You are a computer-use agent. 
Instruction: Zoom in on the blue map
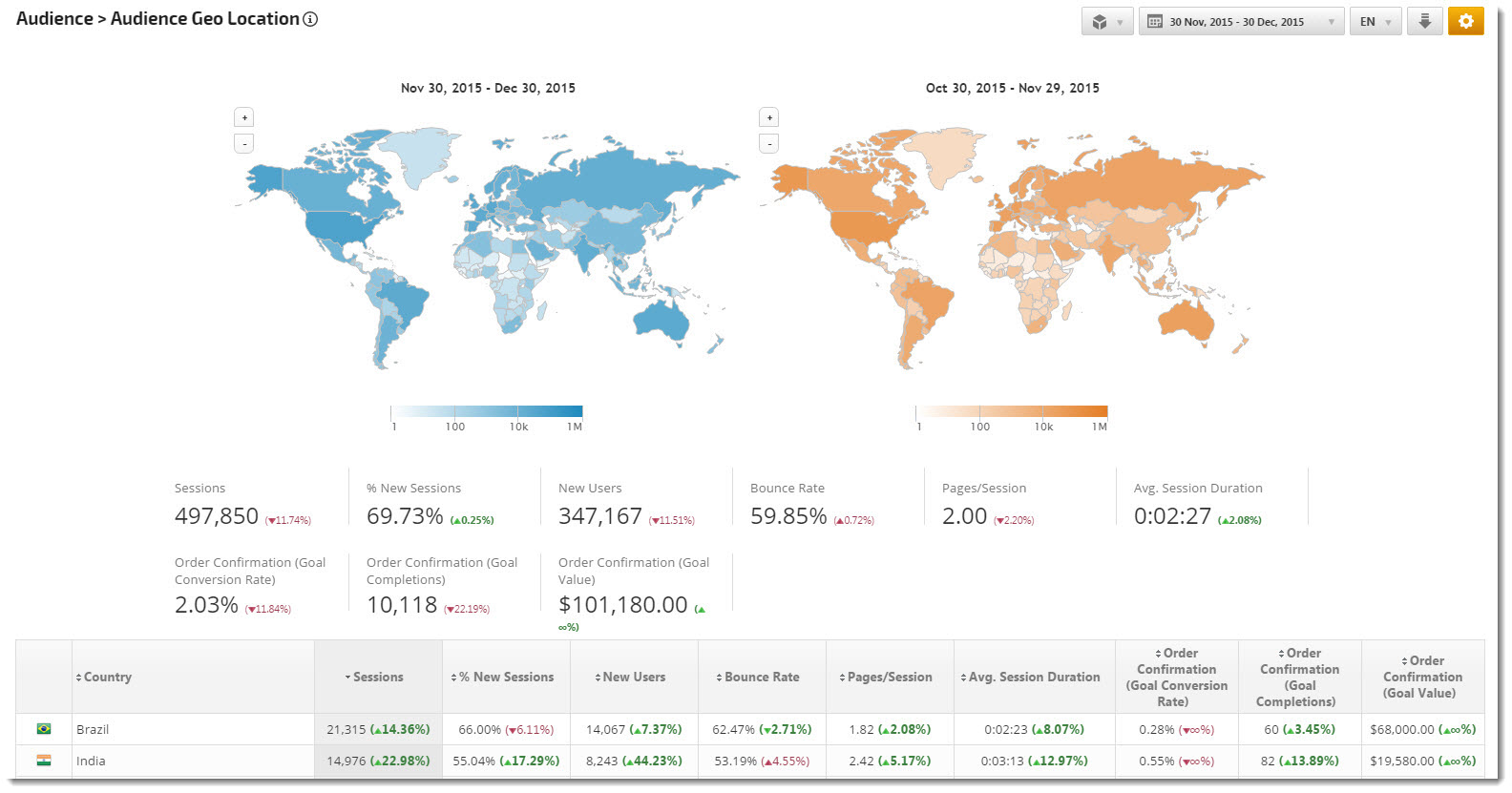point(244,117)
